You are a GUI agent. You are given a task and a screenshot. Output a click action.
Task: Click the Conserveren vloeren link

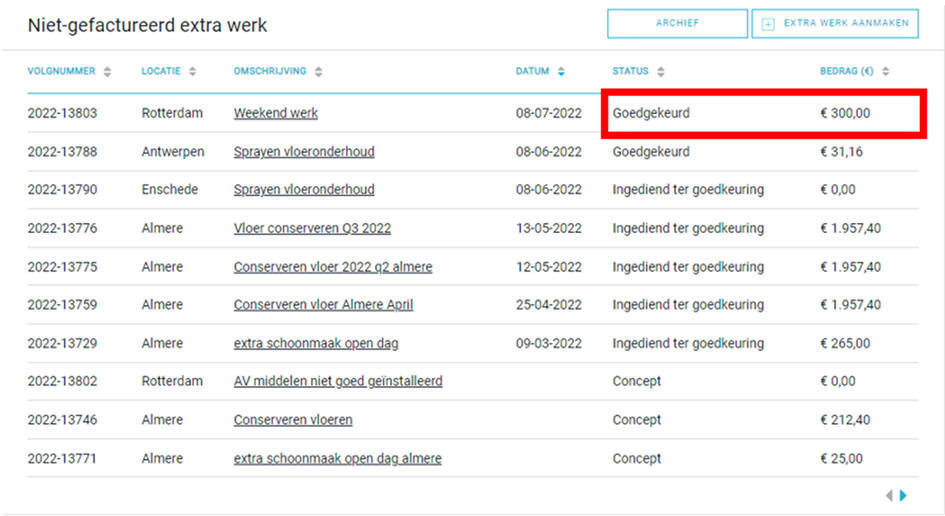293,420
